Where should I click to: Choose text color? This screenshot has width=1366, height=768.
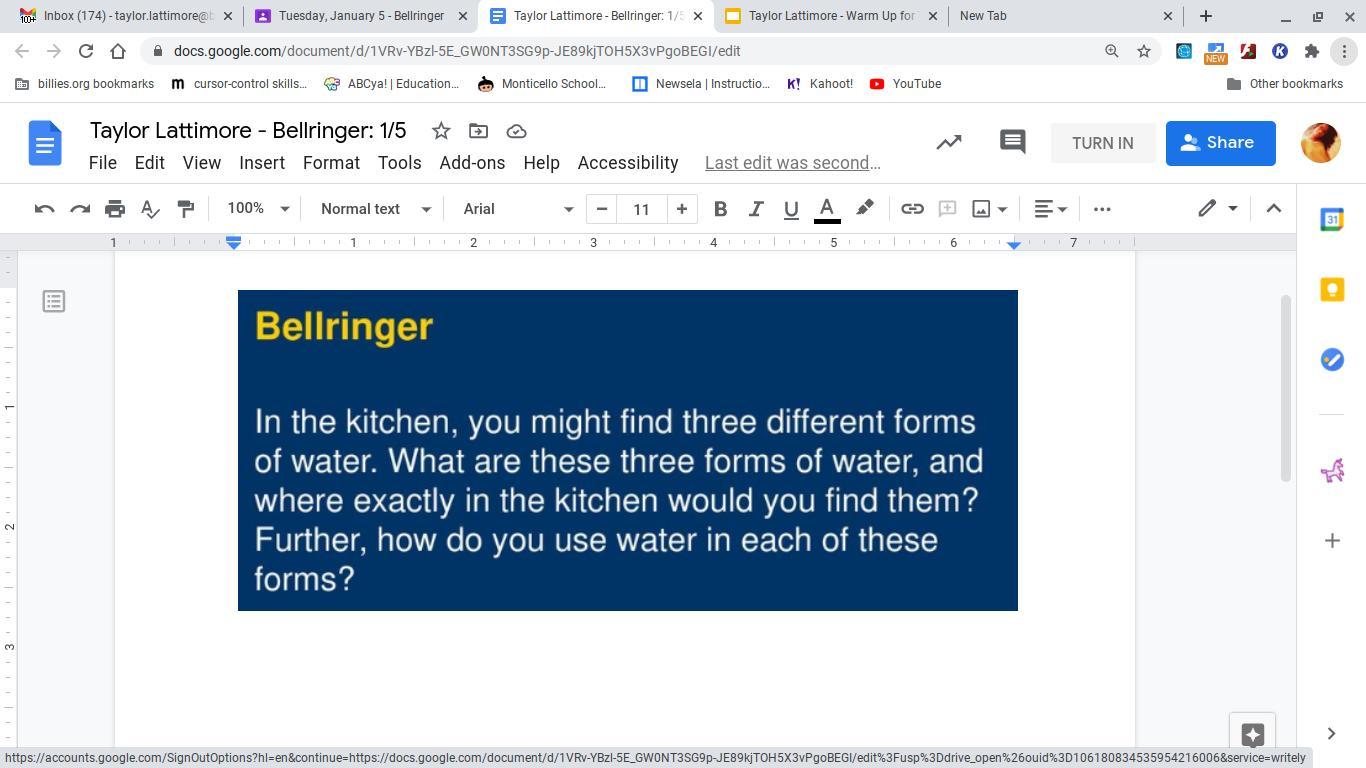[x=827, y=209]
